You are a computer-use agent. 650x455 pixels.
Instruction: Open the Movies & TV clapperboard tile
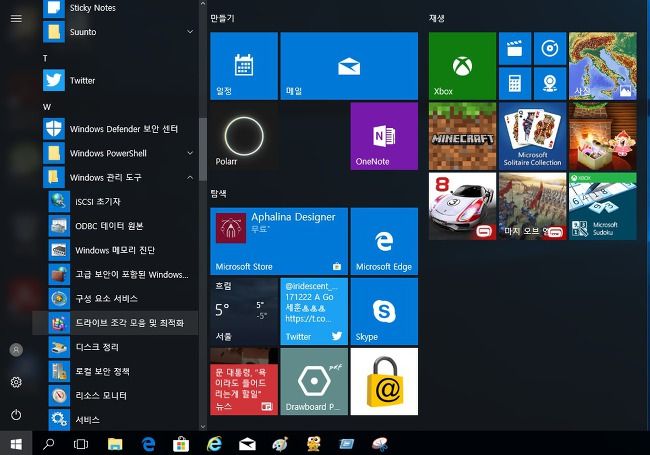(515, 48)
